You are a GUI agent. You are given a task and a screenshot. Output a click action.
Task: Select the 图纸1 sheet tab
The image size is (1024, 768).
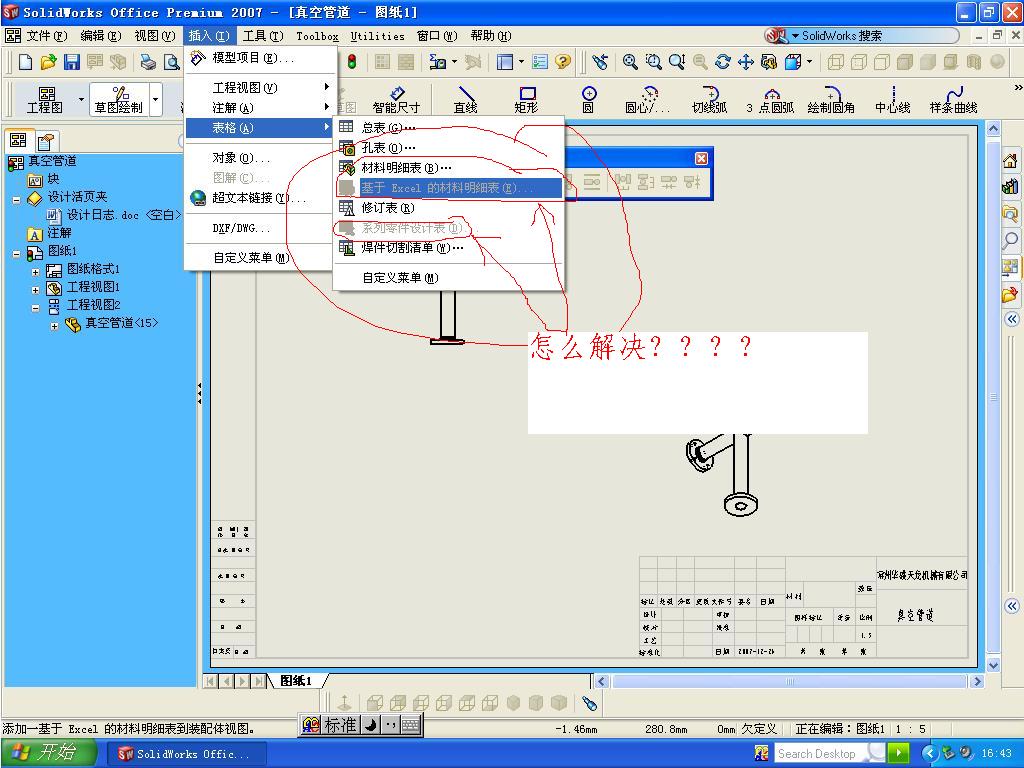tap(297, 680)
